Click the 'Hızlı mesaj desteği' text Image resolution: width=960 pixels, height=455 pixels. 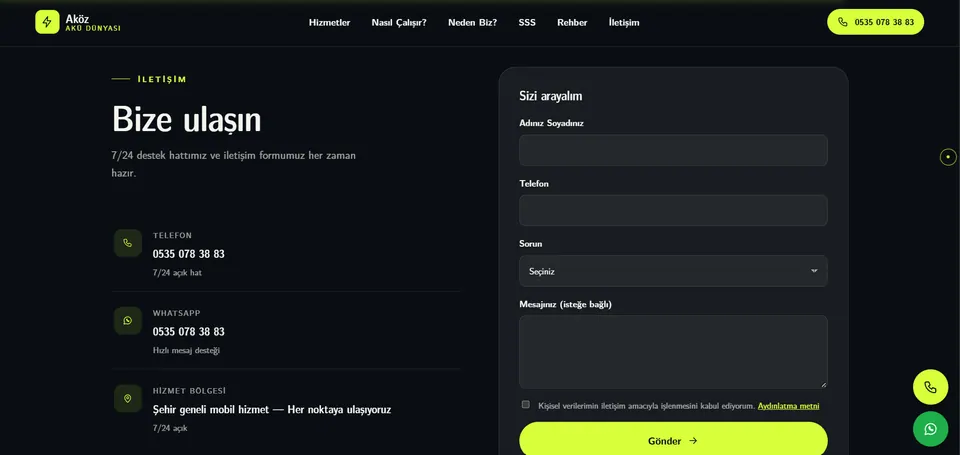186,350
